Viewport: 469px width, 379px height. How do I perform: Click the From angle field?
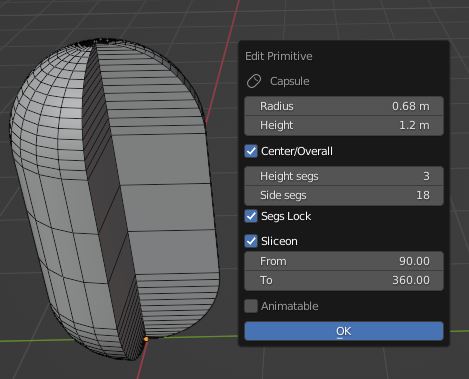click(x=344, y=261)
